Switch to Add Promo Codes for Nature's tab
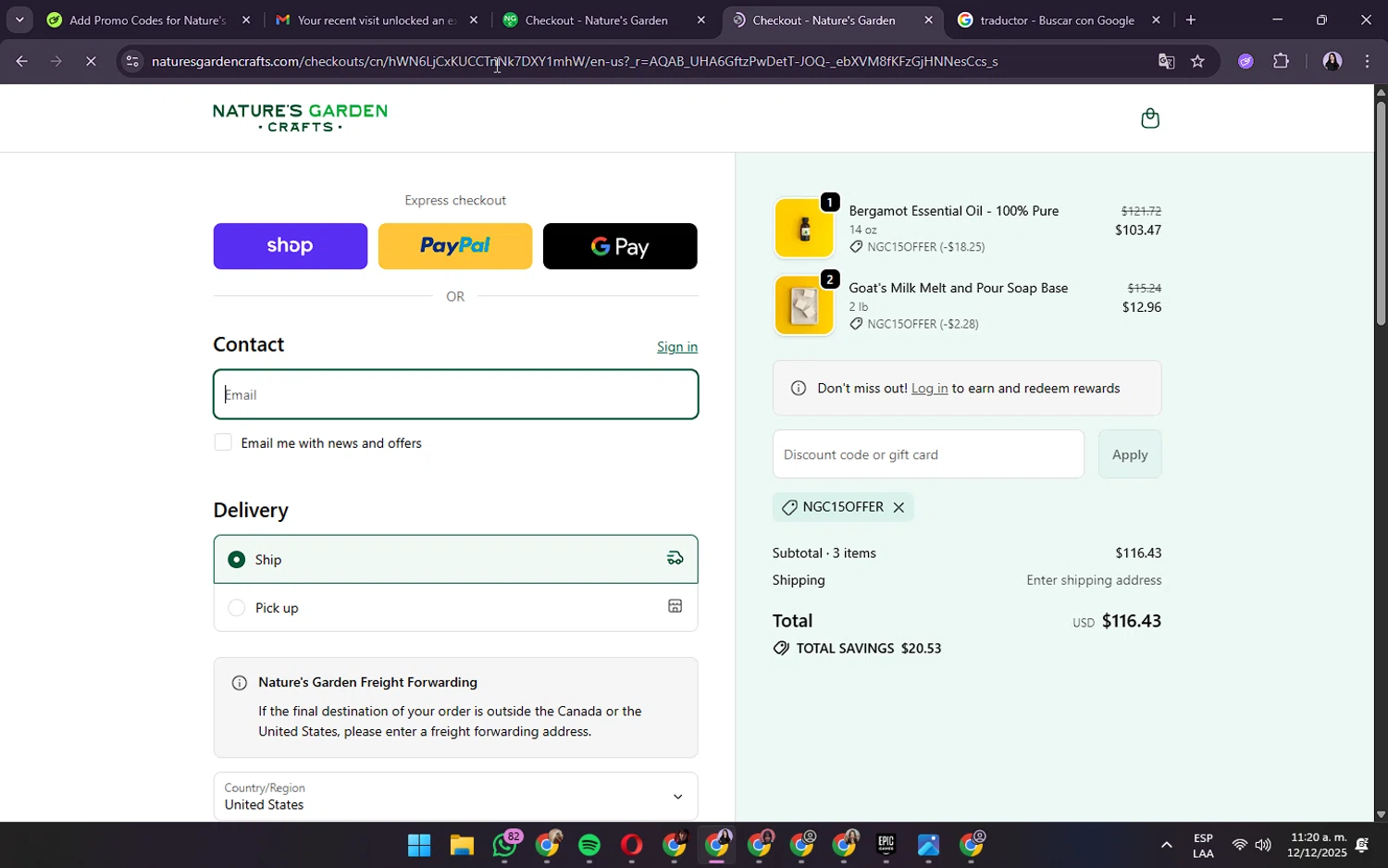Viewport: 1388px width, 868px height. [148, 20]
